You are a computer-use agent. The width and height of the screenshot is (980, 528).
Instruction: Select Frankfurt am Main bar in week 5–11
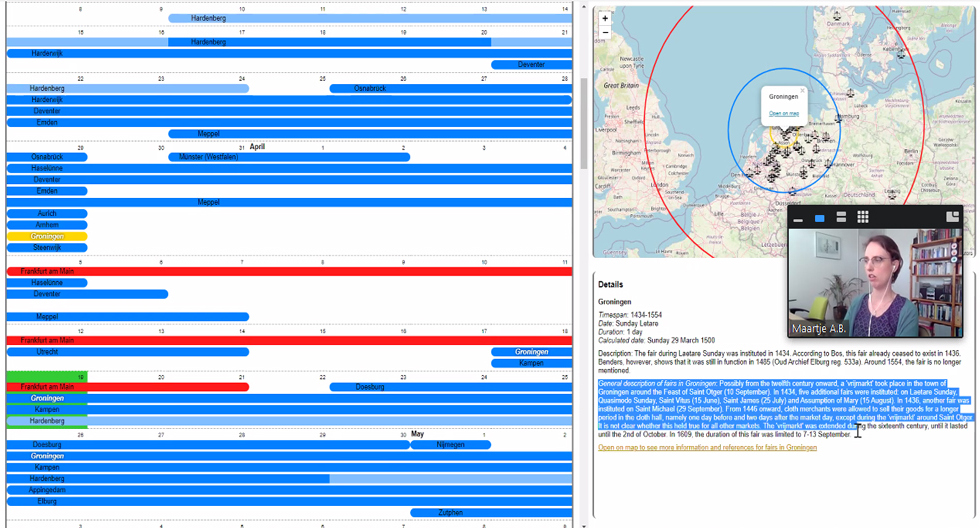(289, 271)
